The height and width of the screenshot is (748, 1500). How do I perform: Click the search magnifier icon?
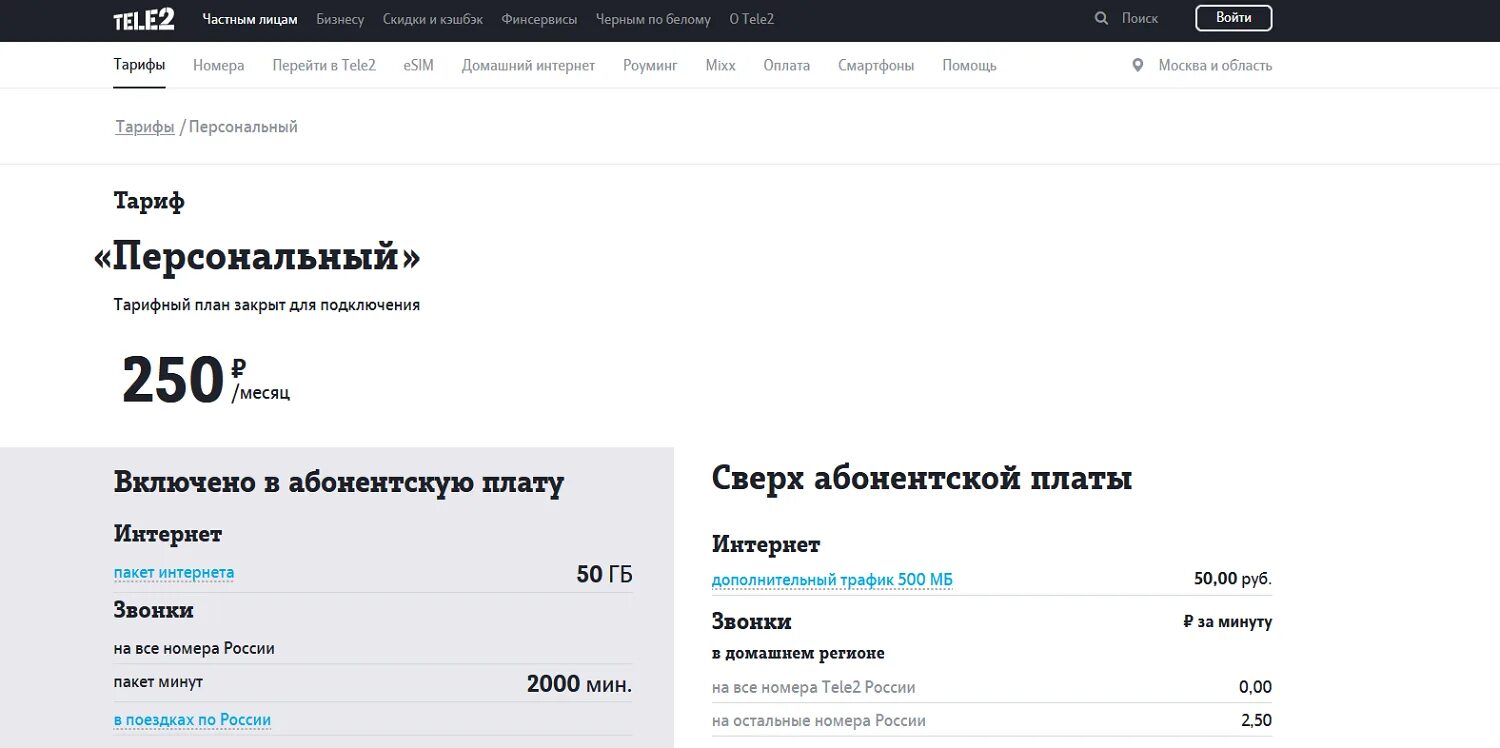1102,18
